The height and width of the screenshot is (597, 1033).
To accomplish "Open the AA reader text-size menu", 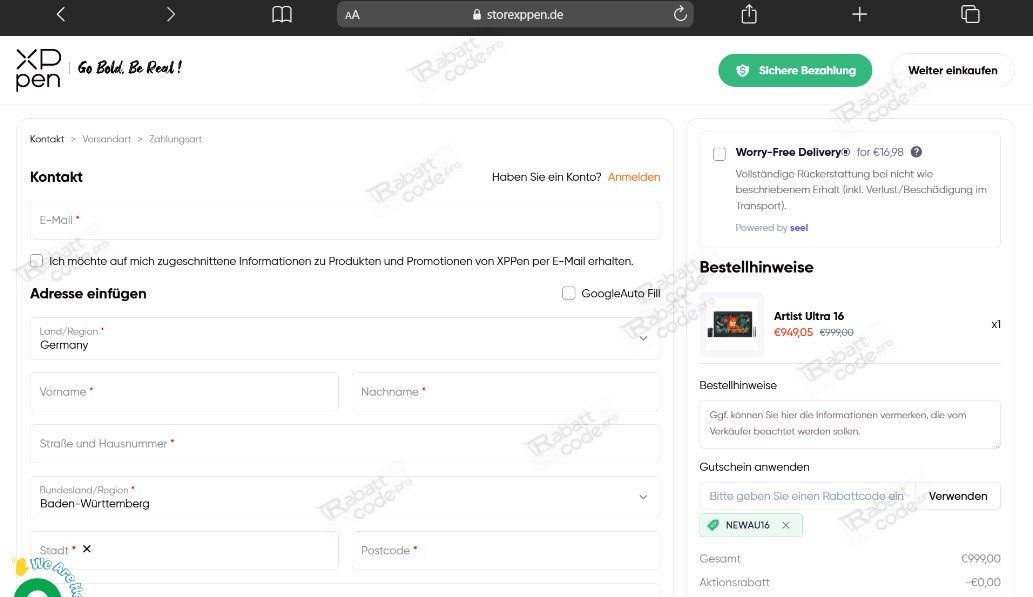I will [x=352, y=14].
